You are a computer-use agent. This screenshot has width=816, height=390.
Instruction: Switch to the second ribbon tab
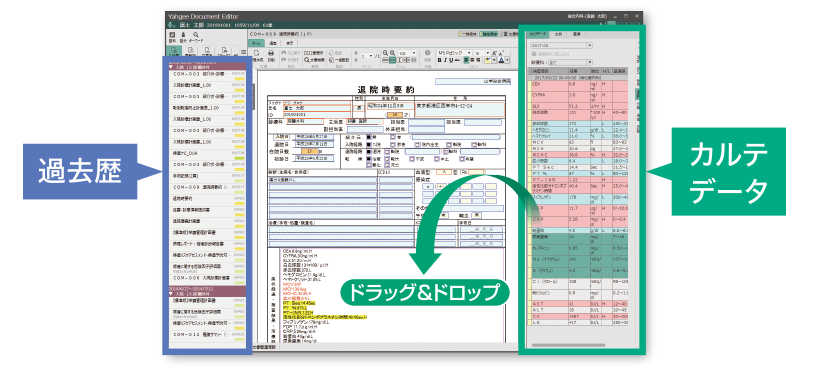[x=273, y=43]
